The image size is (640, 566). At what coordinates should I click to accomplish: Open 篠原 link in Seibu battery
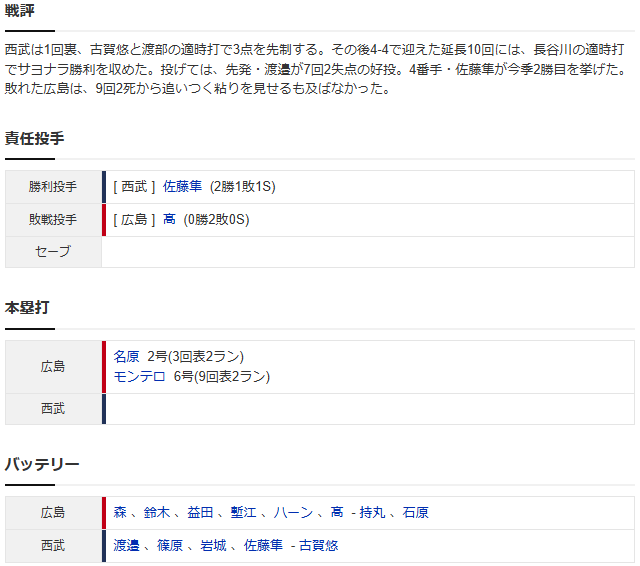click(x=170, y=545)
